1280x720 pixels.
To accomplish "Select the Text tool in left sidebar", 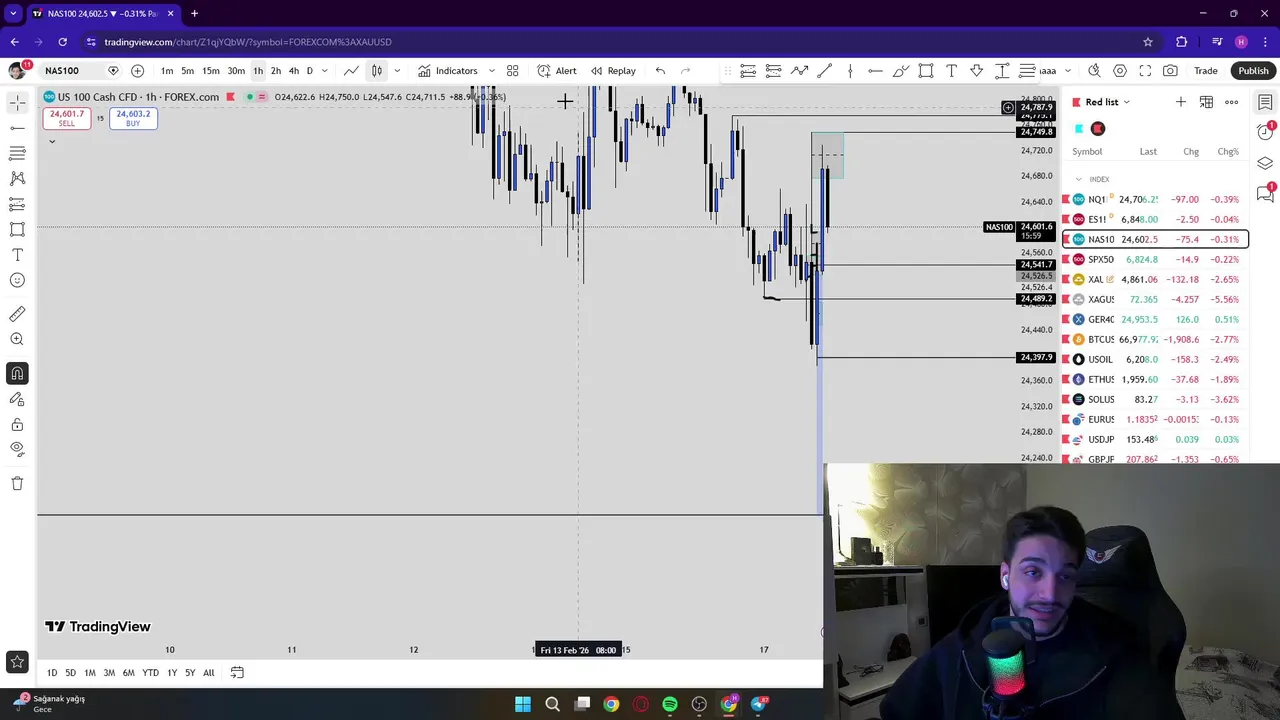I will click(17, 255).
